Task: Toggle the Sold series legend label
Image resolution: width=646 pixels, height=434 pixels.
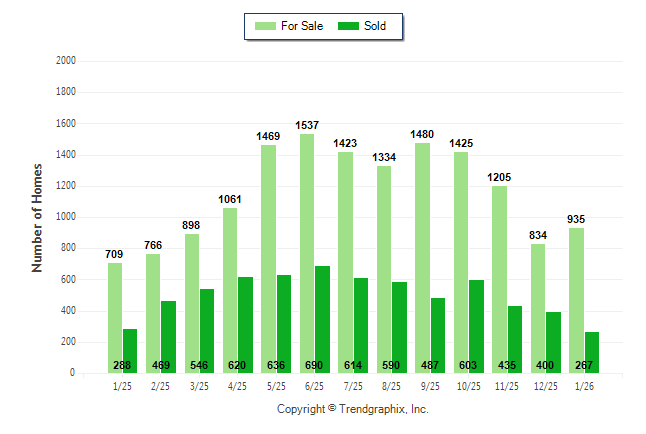Action: [x=375, y=26]
